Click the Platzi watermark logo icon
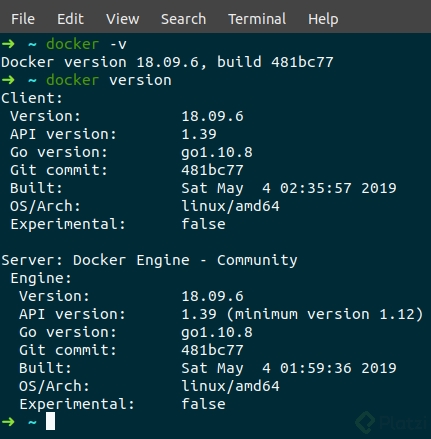 coord(365,422)
